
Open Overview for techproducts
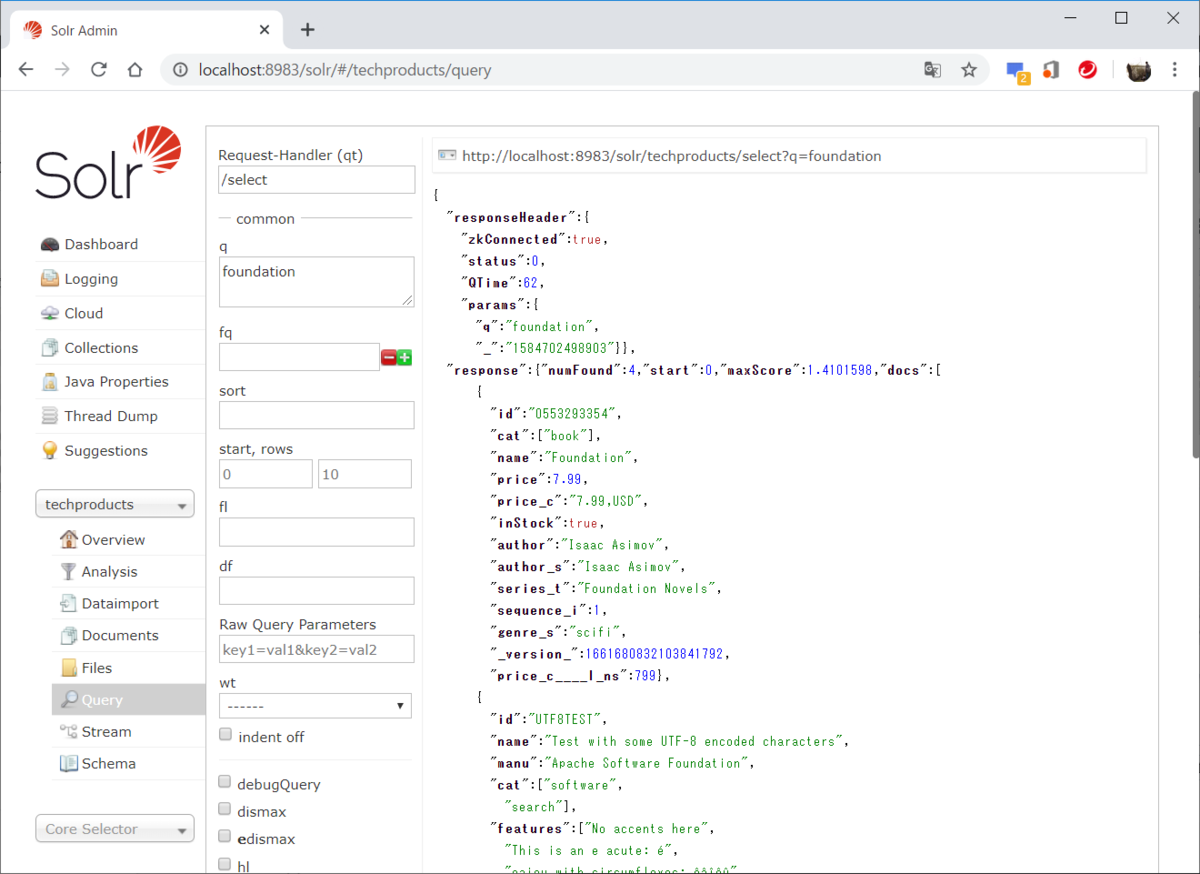coord(113,539)
